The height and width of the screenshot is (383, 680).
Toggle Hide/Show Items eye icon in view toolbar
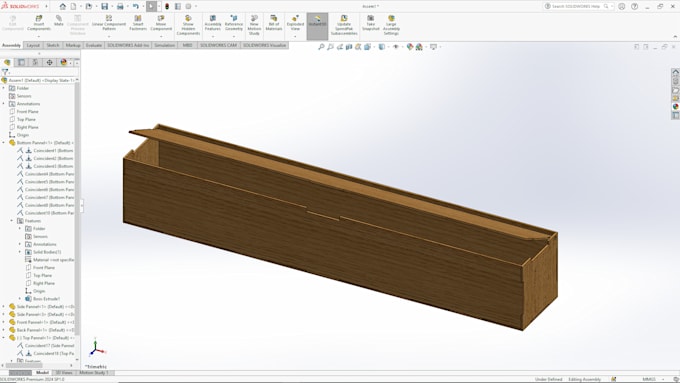[x=396, y=47]
